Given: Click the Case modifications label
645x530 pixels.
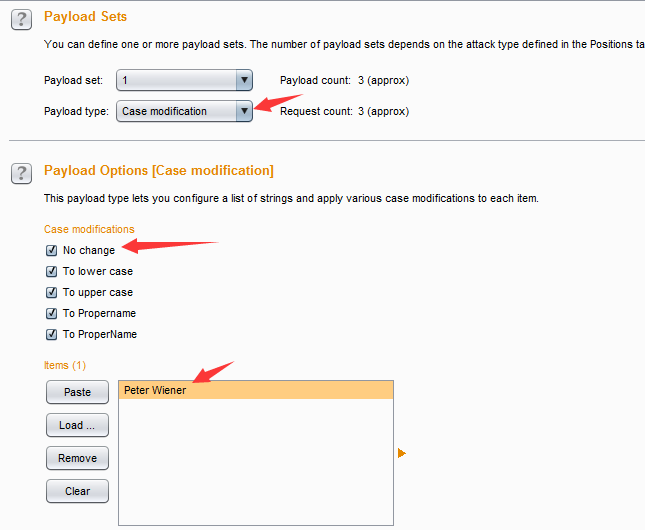Looking at the screenshot, I should click(88, 229).
